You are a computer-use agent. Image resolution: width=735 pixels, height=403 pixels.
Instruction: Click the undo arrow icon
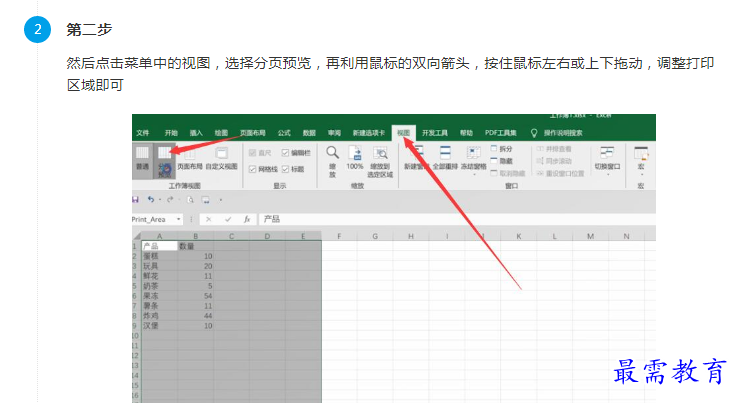(151, 200)
